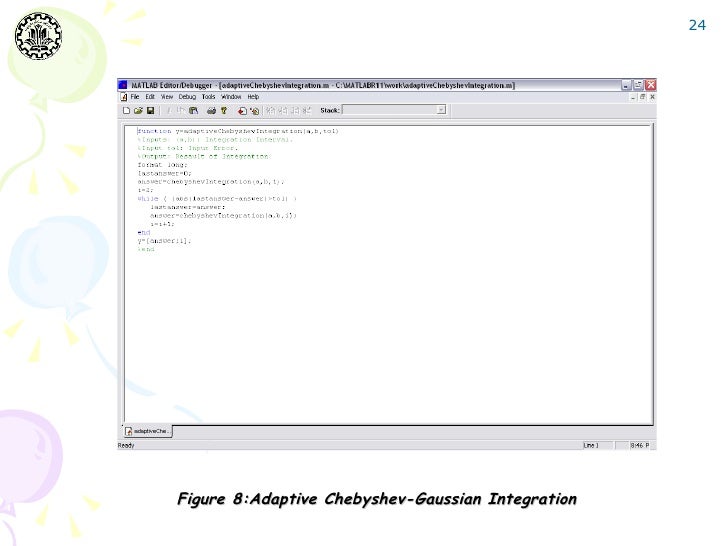This screenshot has height=546, width=728.
Task: Open the Debug menu
Action: coord(187,97)
